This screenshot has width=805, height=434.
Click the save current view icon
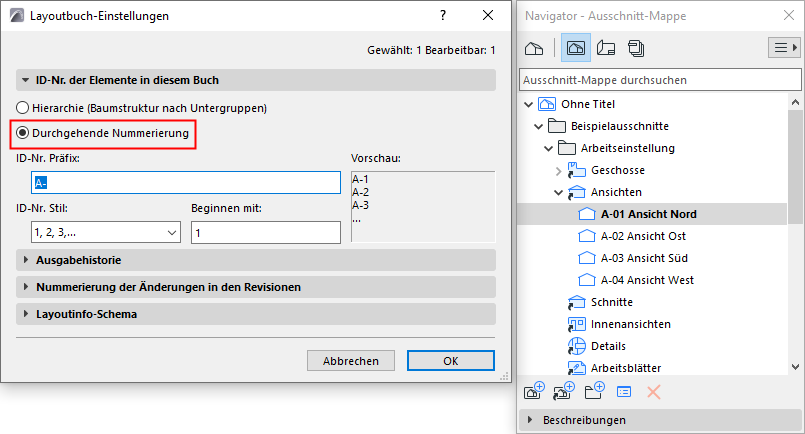pyautogui.click(x=535, y=391)
